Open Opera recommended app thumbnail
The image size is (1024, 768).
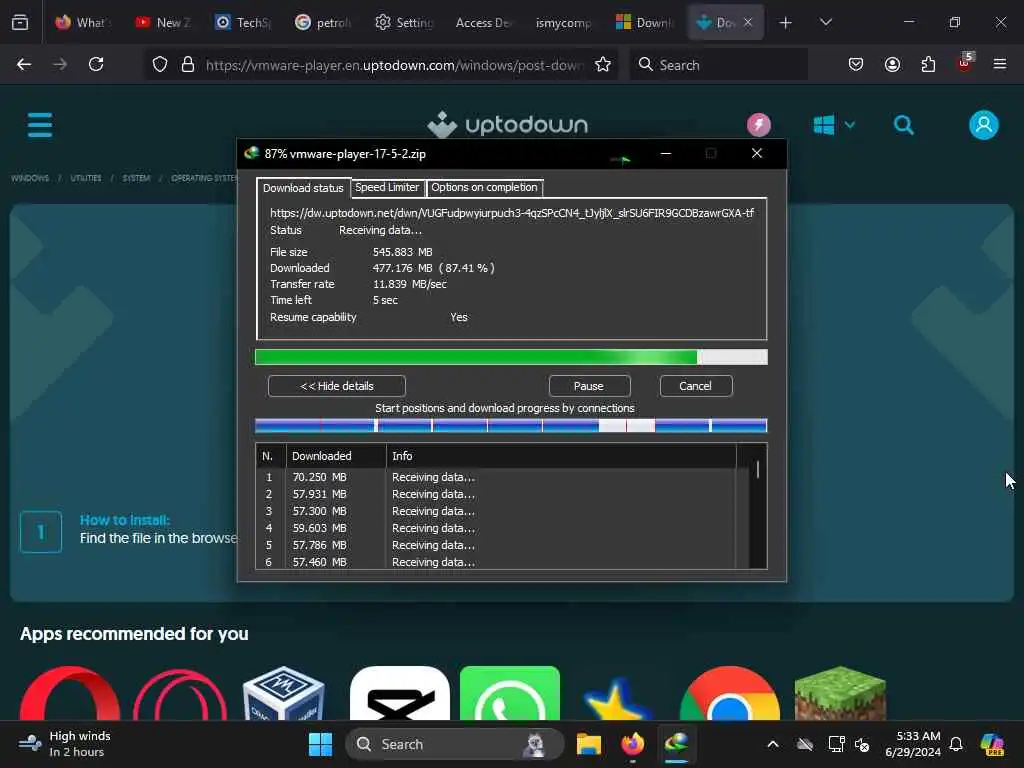[70, 694]
